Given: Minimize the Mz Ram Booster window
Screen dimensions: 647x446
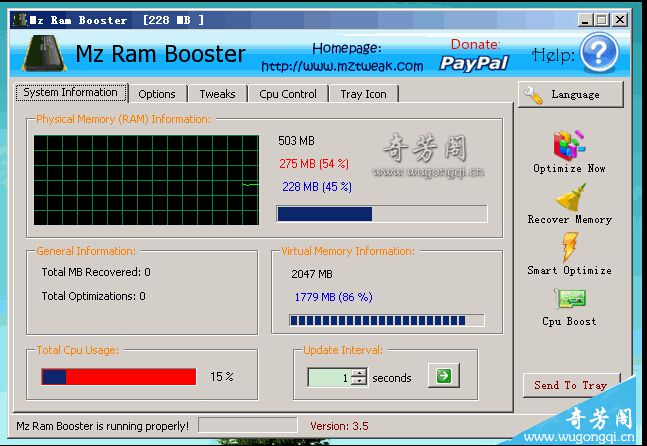Looking at the screenshot, I should click(x=585, y=20).
